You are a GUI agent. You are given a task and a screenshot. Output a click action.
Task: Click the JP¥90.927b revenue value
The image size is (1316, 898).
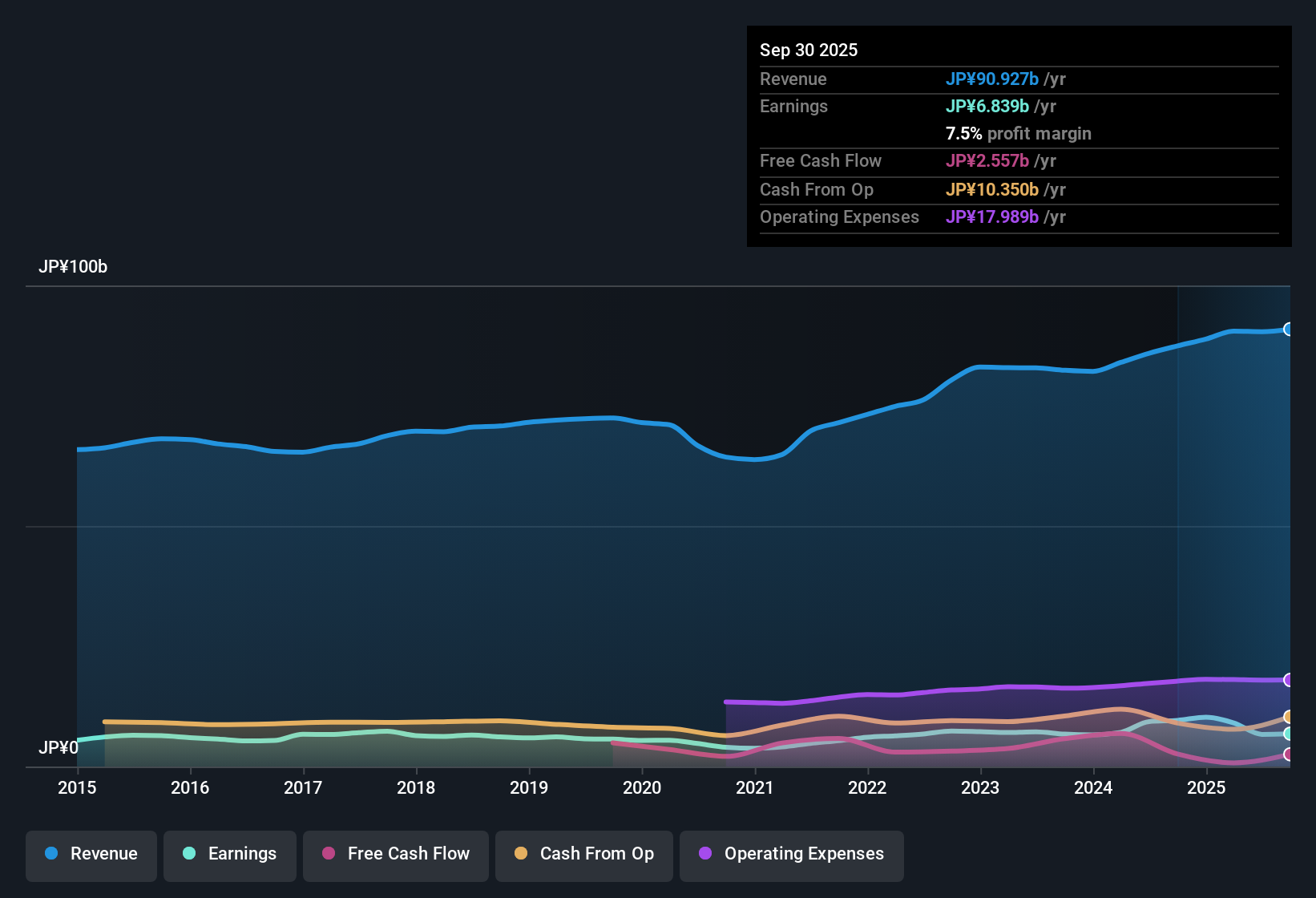pos(993,79)
